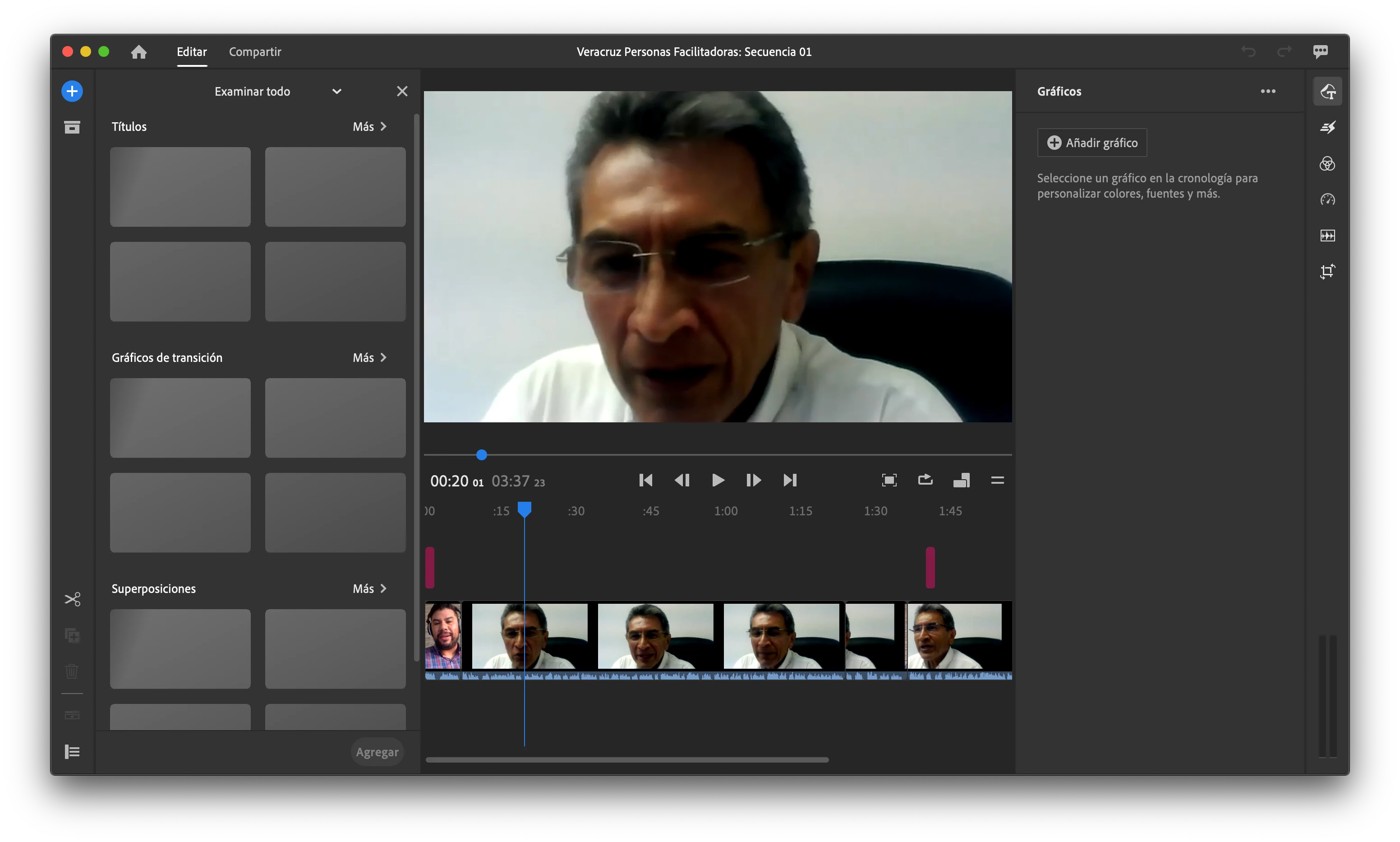Switch to the Compartir tab
The width and height of the screenshot is (1400, 842).
click(x=254, y=51)
